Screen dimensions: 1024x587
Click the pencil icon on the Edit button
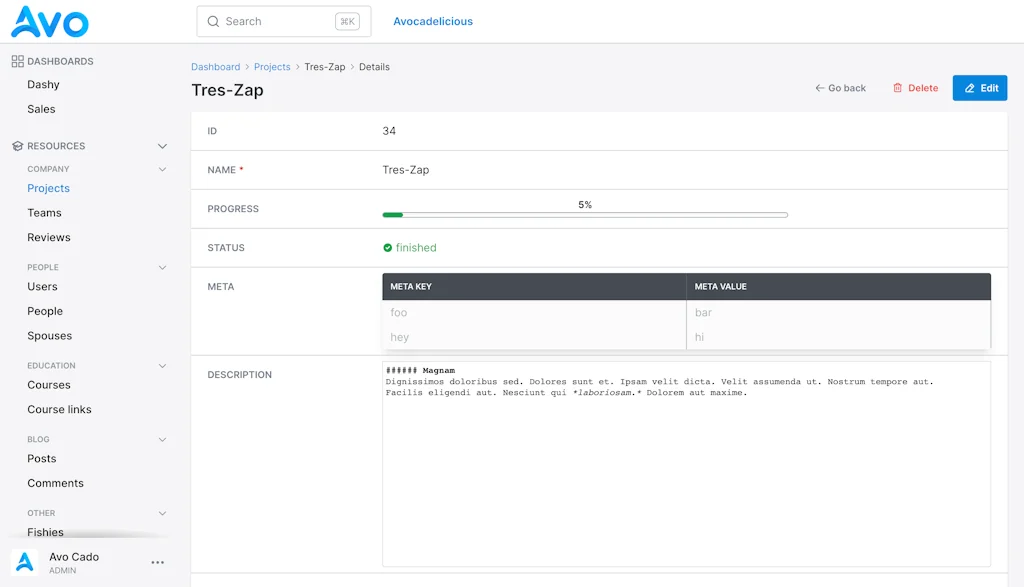969,88
